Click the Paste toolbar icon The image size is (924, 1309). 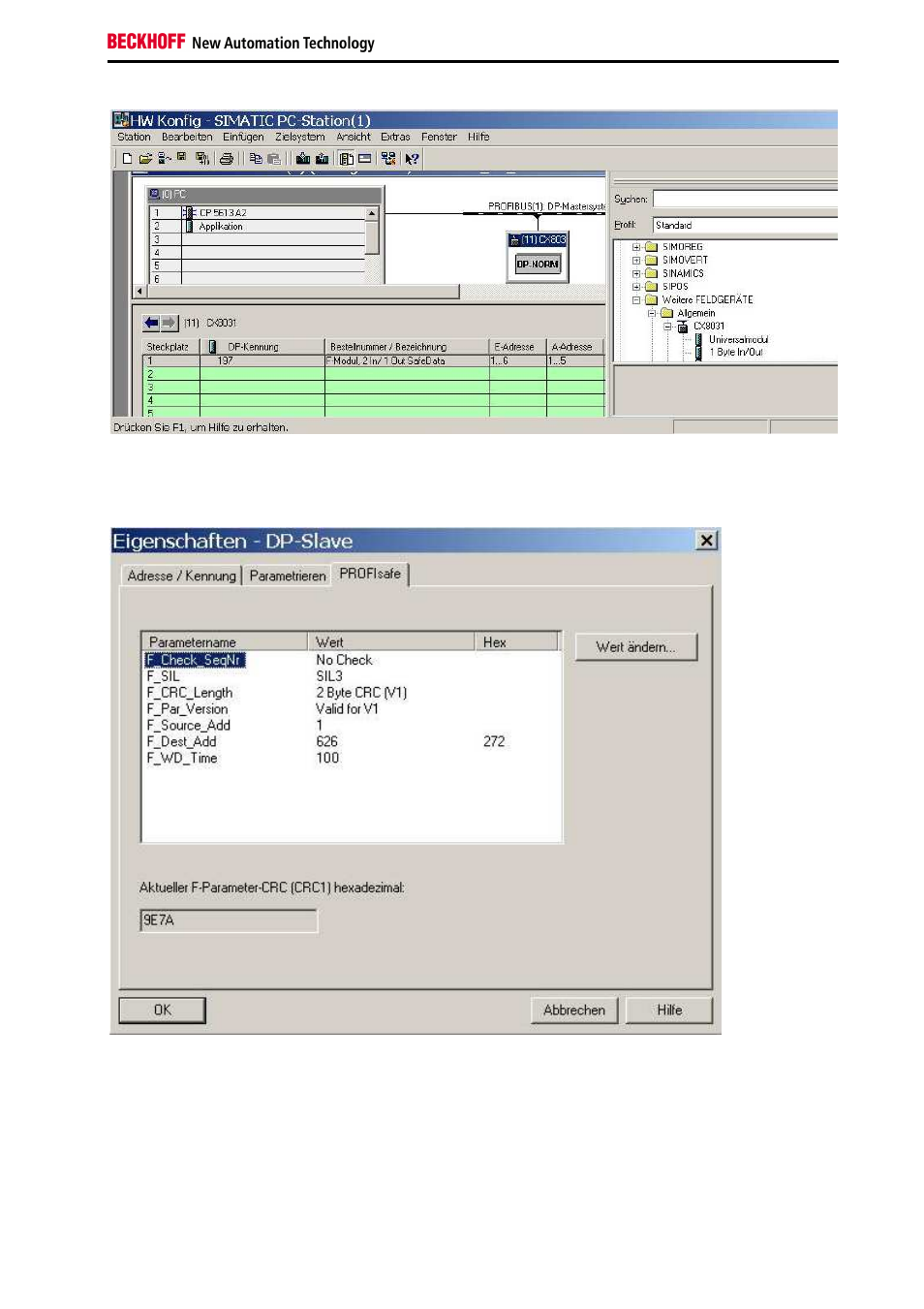[x=274, y=159]
